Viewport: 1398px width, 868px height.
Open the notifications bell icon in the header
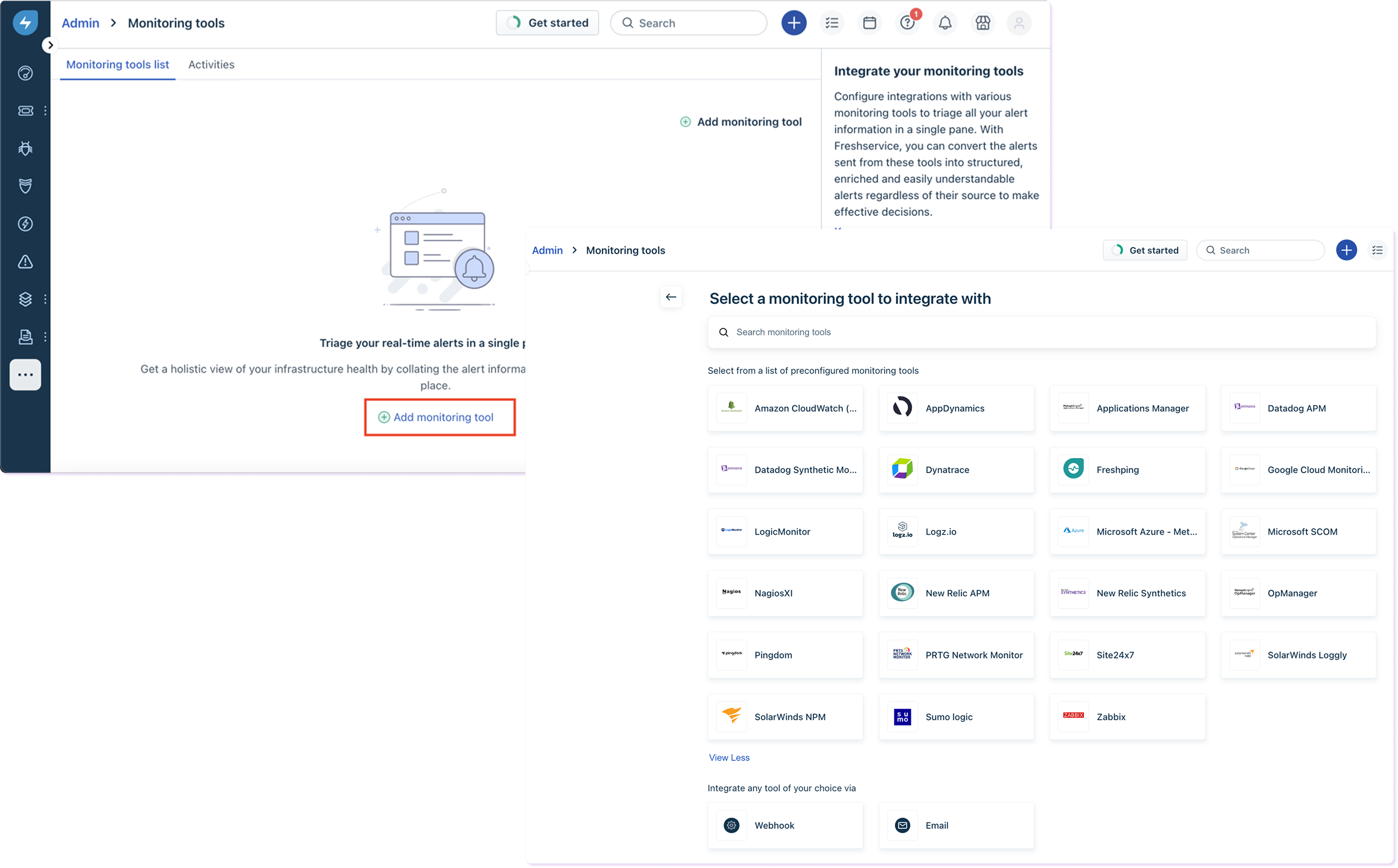[x=945, y=23]
